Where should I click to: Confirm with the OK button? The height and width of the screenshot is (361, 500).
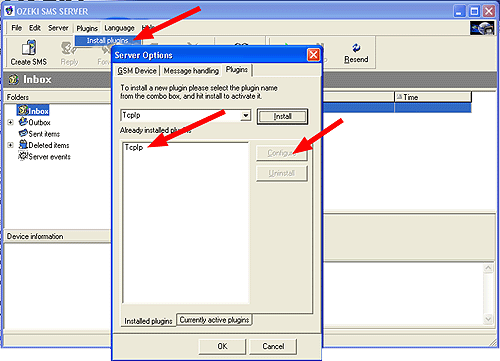click(x=222, y=346)
